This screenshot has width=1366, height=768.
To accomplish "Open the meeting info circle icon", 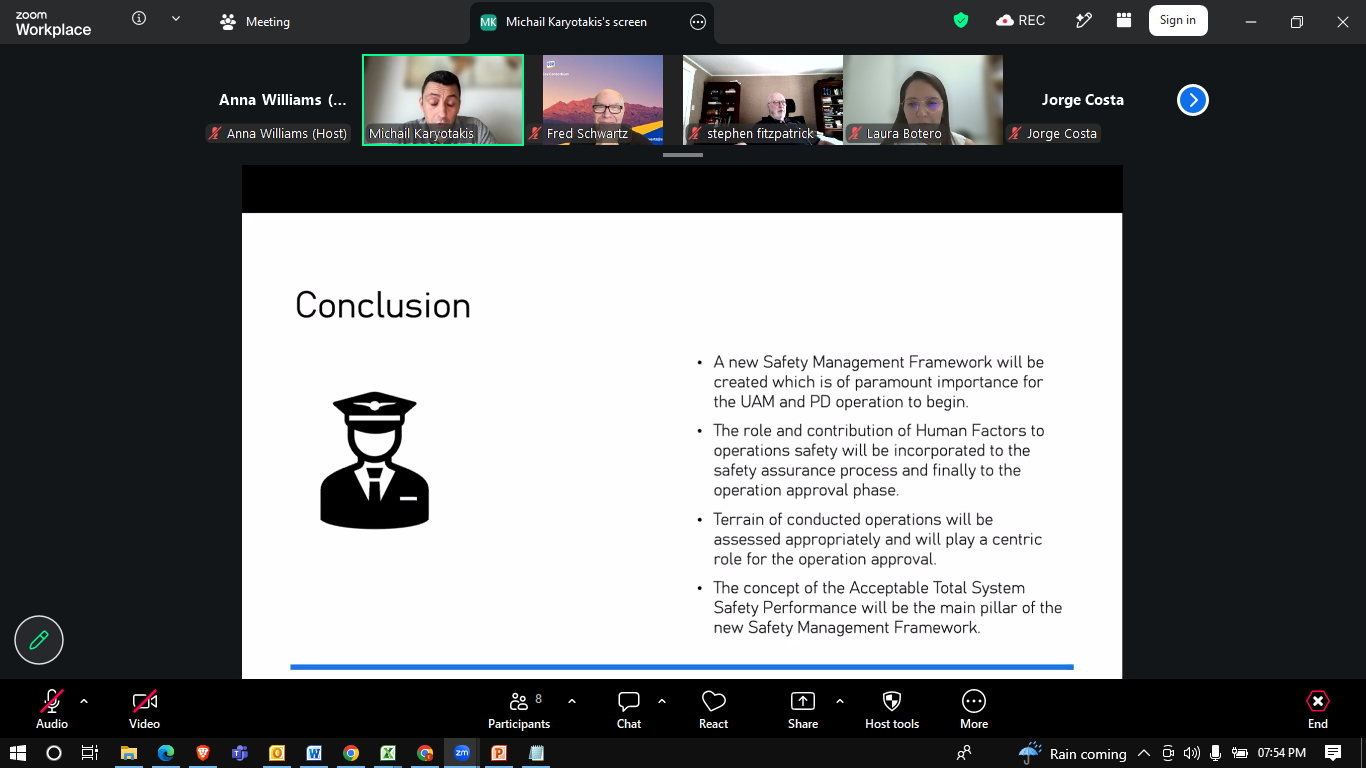I will [x=139, y=19].
